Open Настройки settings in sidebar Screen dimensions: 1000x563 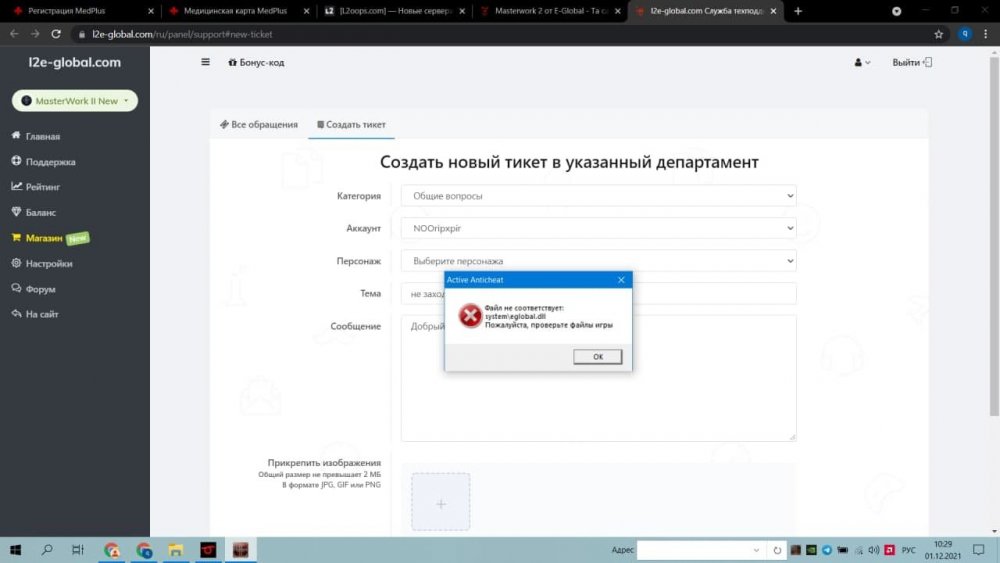click(48, 264)
